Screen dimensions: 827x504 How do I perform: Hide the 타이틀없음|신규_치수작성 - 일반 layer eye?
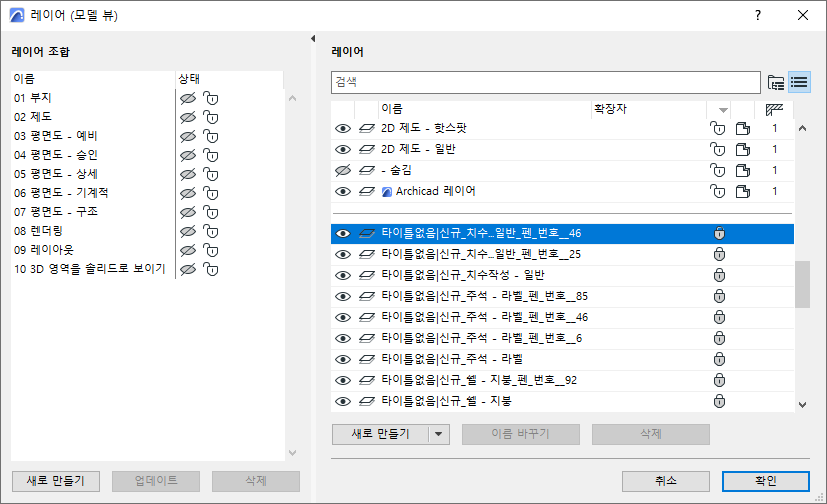(343, 276)
